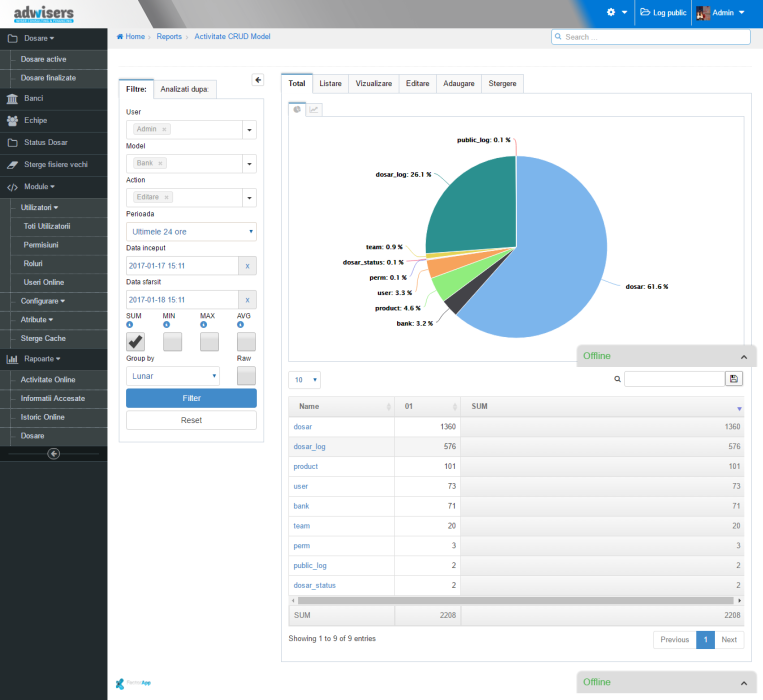Collapse the sidebar with the circled arrow
The image size is (763, 700).
pos(54,453)
